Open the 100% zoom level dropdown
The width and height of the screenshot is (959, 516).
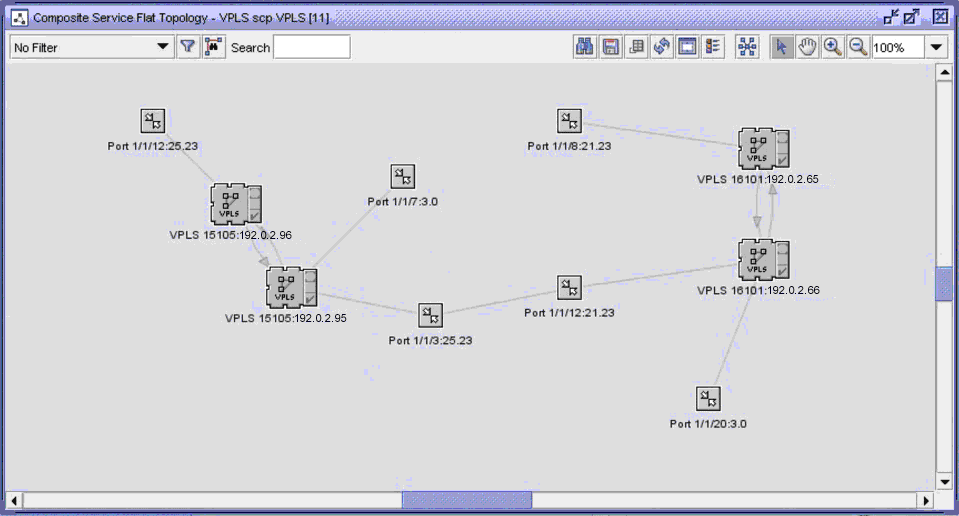(x=936, y=47)
